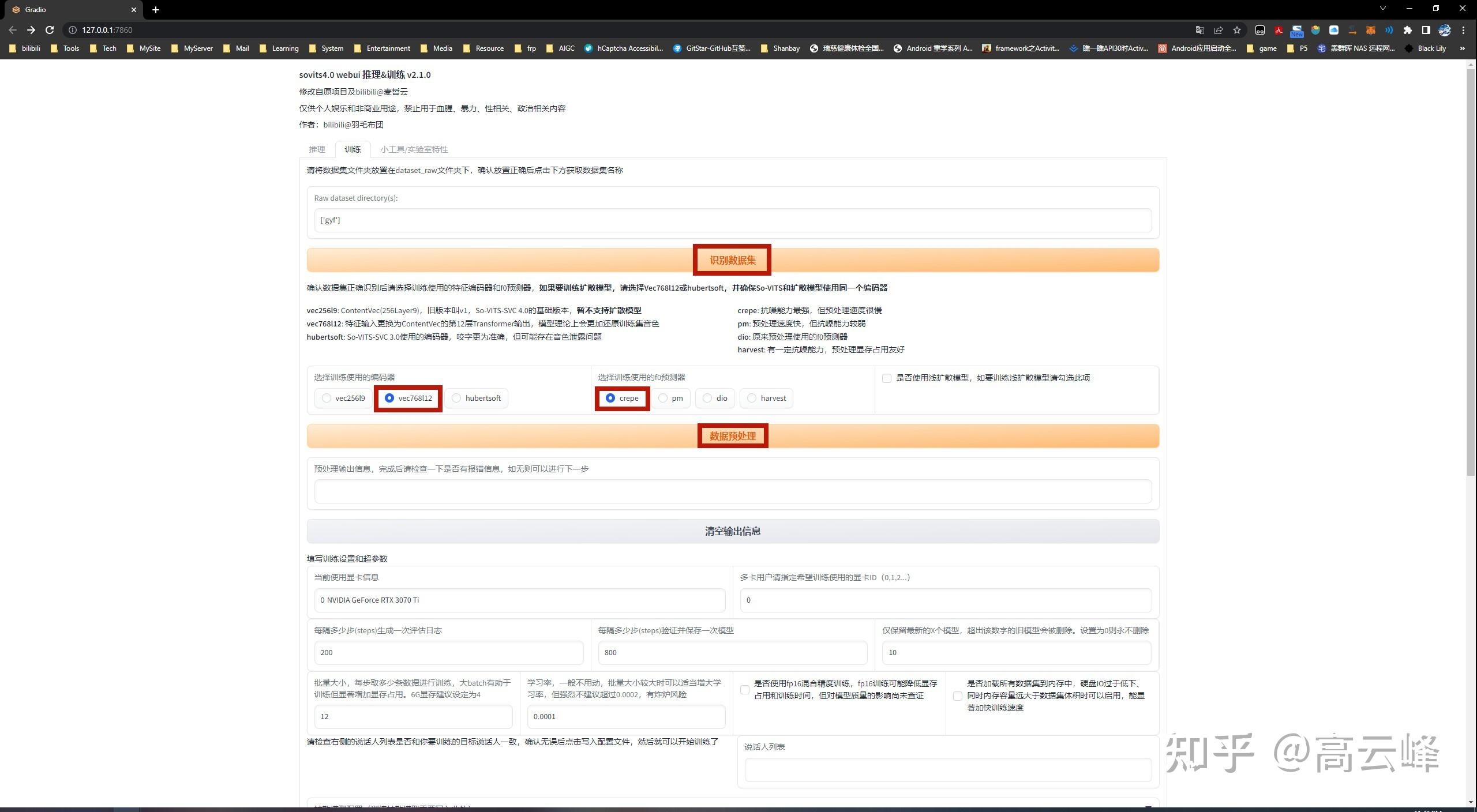Open the tab search chevron in title bar
This screenshot has height=812, width=1477.
[x=1383, y=9]
